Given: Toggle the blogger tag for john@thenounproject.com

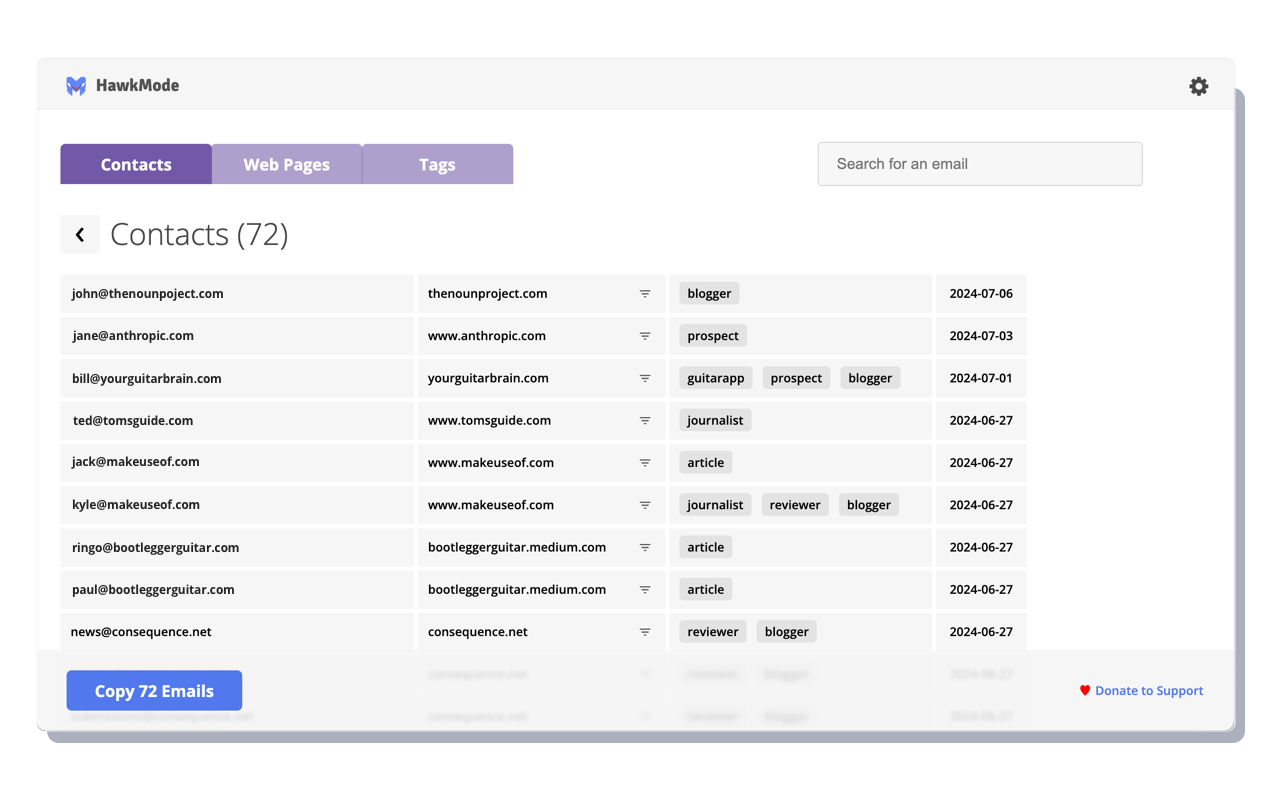Looking at the screenshot, I should pyautogui.click(x=709, y=293).
